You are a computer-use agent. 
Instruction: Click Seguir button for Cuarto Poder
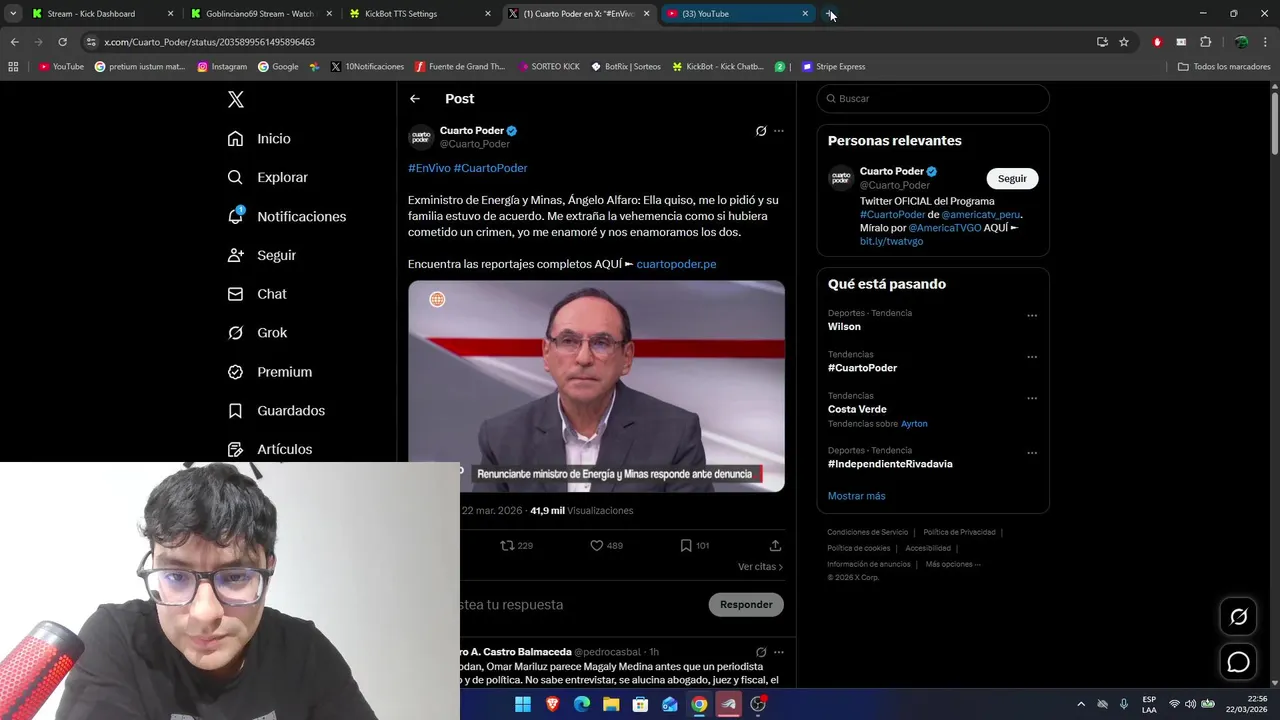[1012, 179]
